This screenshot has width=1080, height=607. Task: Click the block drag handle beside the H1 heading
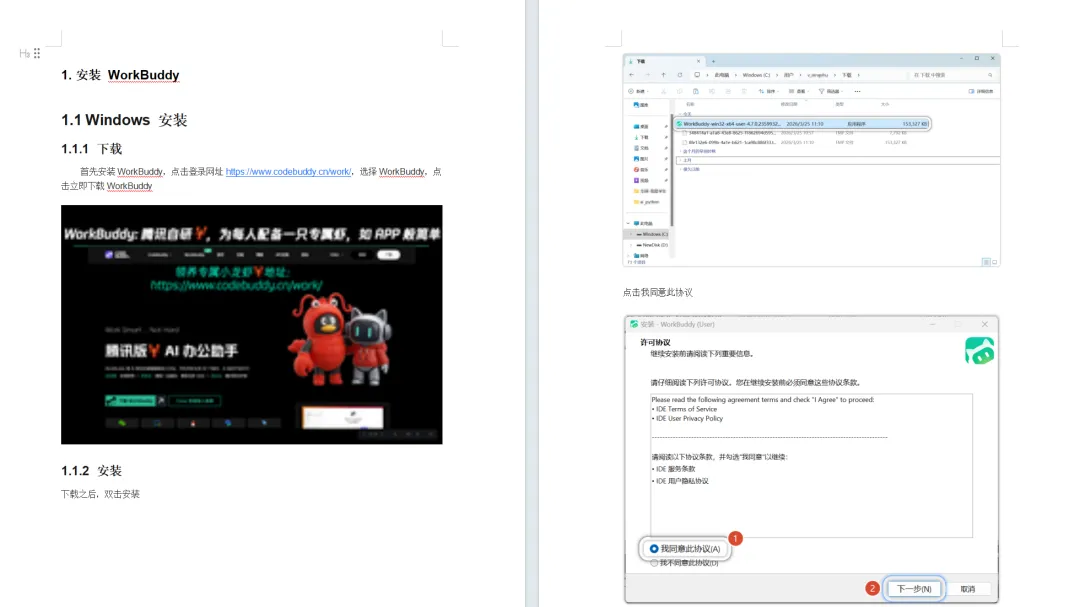37,53
